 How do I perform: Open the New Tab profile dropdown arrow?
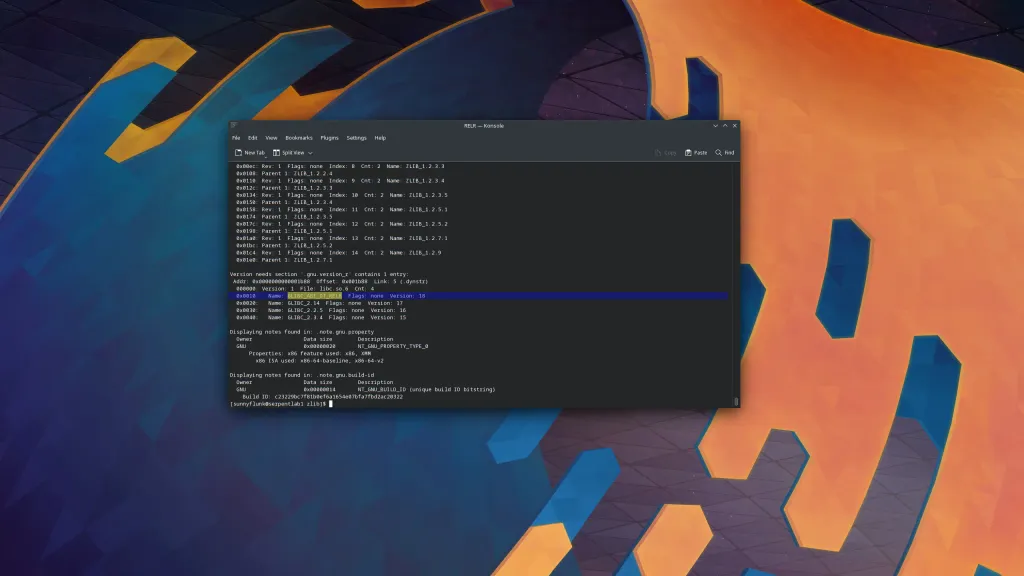click(265, 157)
